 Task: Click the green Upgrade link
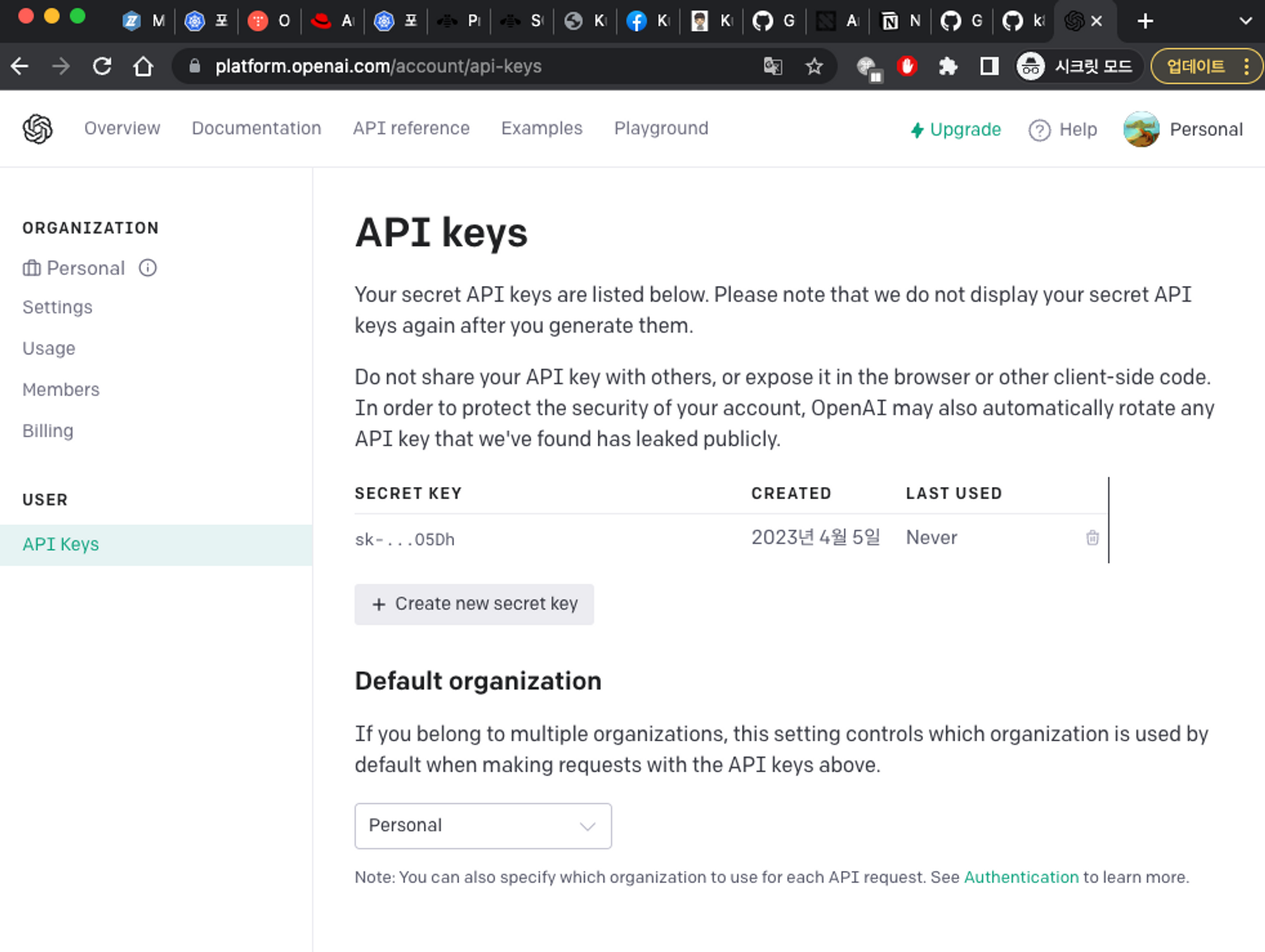pos(956,130)
